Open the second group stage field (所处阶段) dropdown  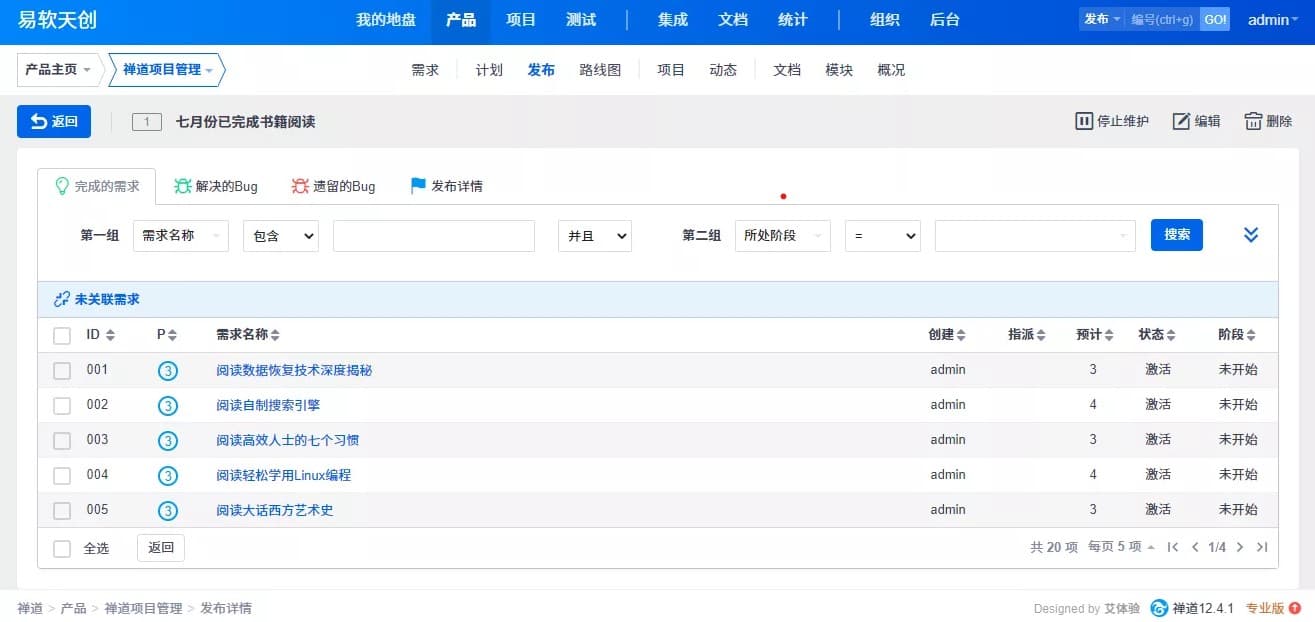tap(783, 235)
